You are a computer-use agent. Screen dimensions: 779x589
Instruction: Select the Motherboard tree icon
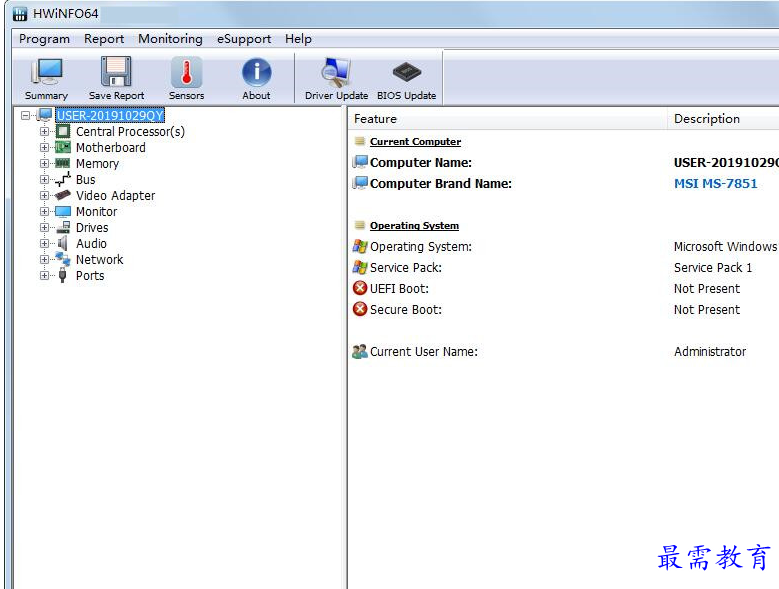(63, 147)
